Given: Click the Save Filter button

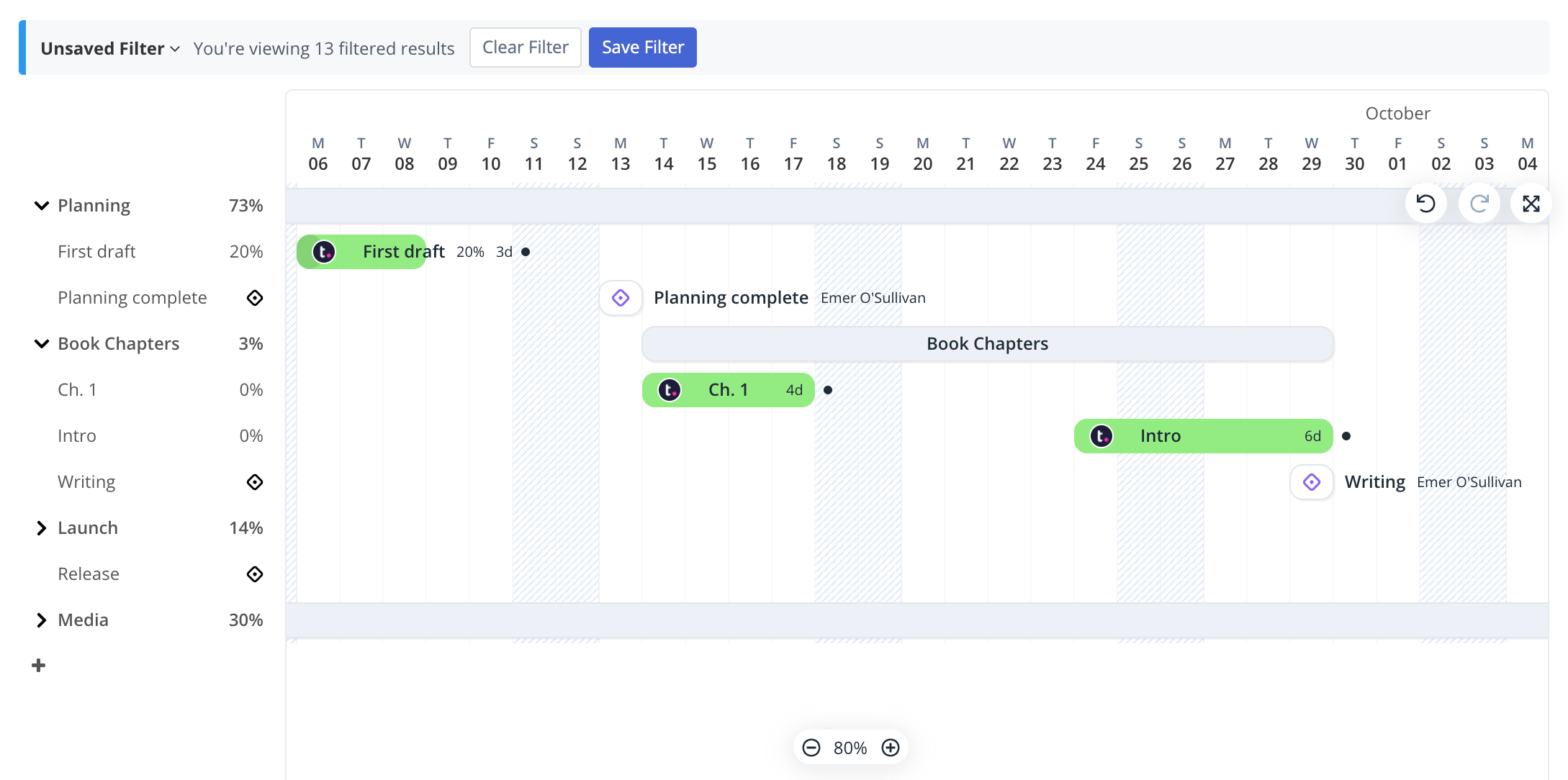Looking at the screenshot, I should click(x=642, y=47).
